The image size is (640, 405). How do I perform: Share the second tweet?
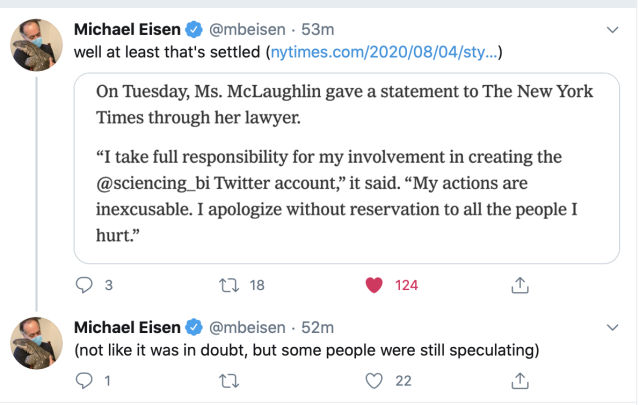coord(519,380)
